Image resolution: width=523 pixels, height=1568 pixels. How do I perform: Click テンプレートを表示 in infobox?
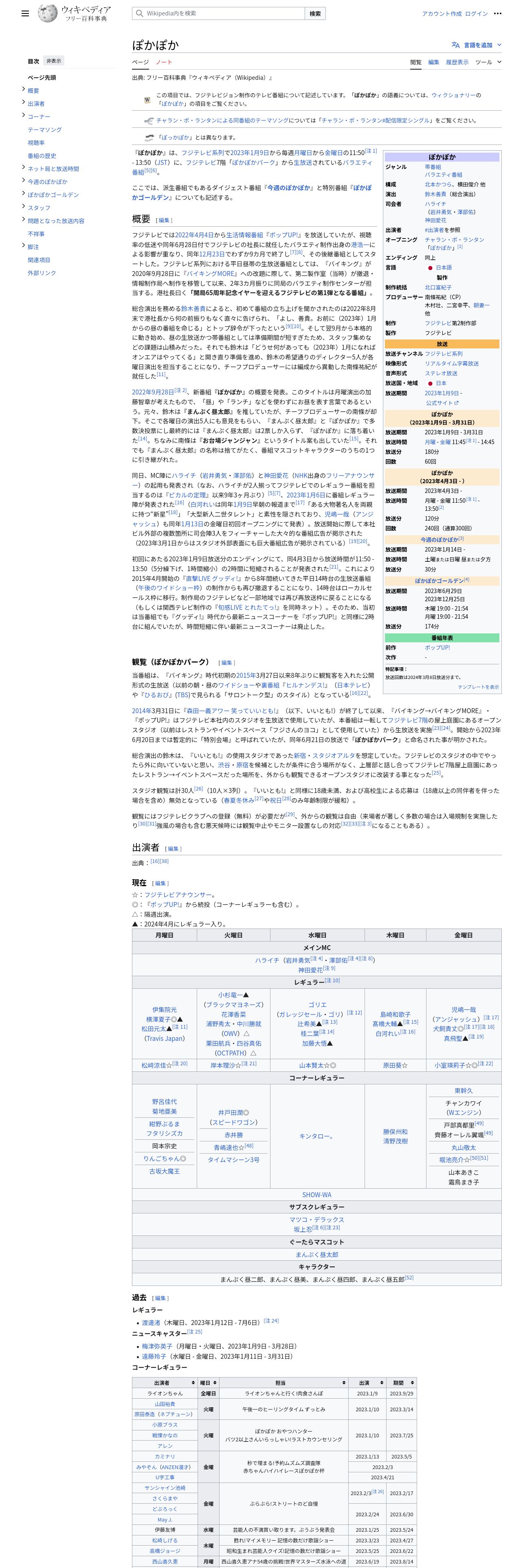[478, 687]
